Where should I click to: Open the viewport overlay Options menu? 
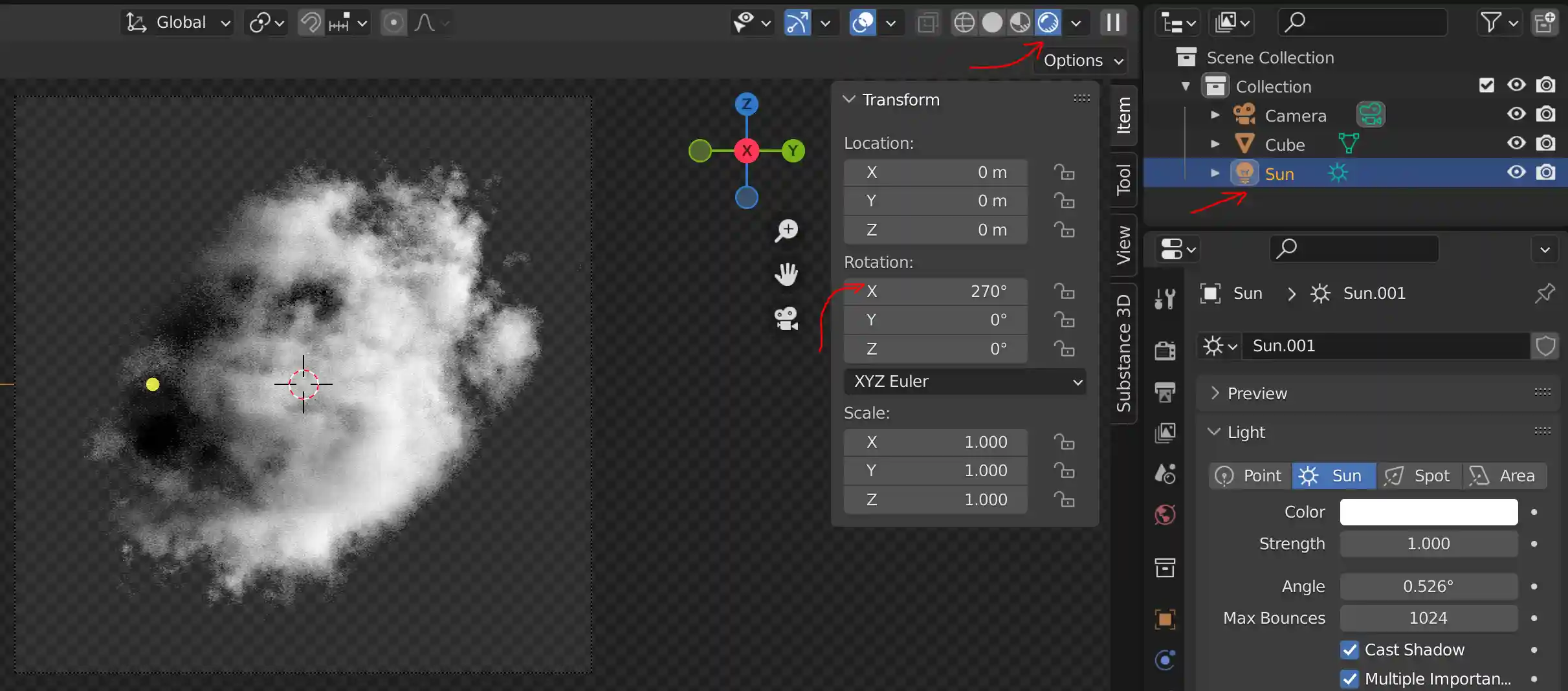coord(1081,60)
